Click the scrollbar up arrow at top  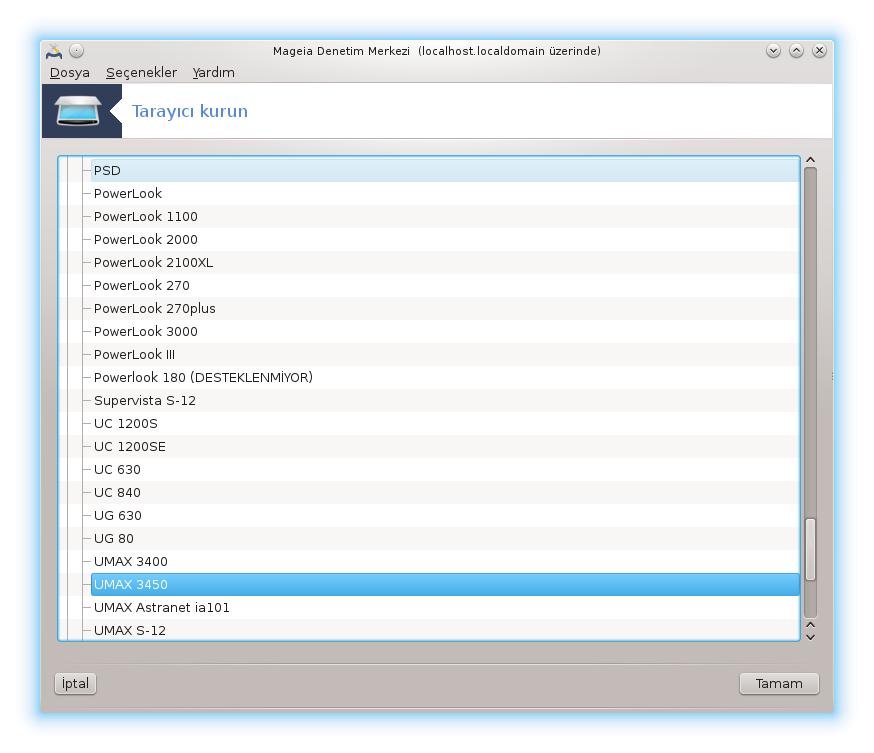pos(810,160)
